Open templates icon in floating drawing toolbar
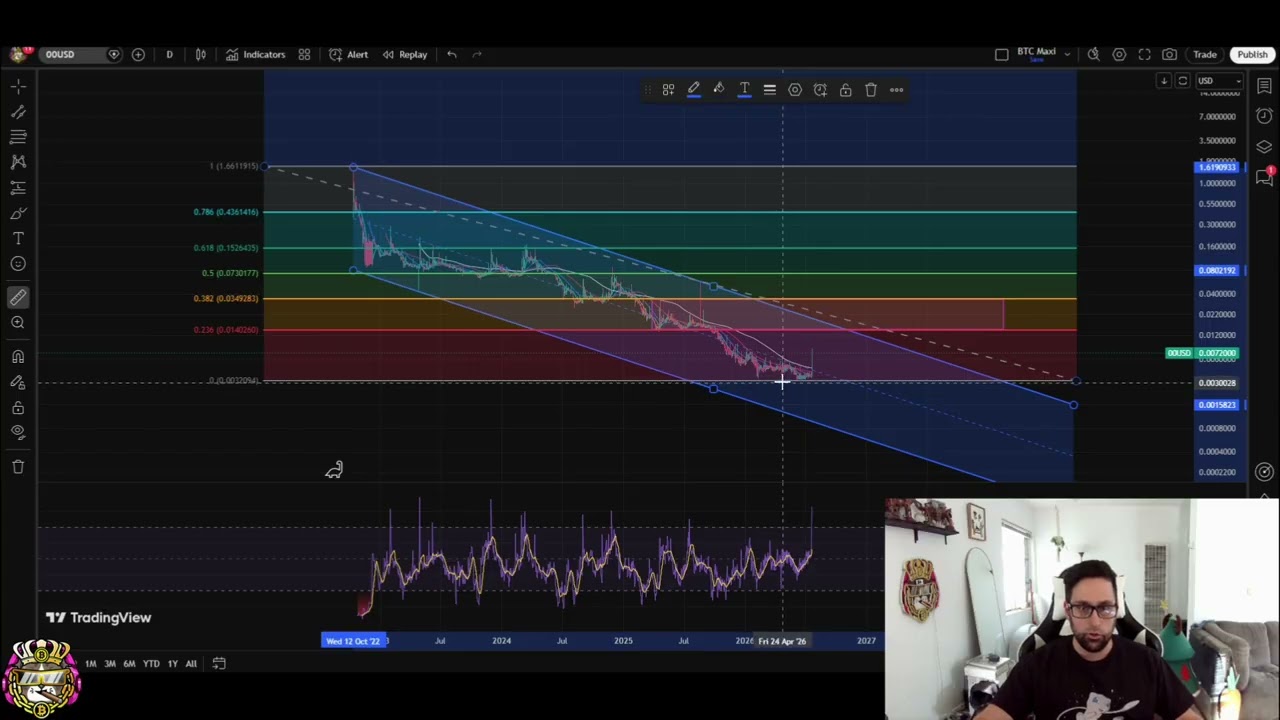This screenshot has width=1280, height=720. point(668,90)
